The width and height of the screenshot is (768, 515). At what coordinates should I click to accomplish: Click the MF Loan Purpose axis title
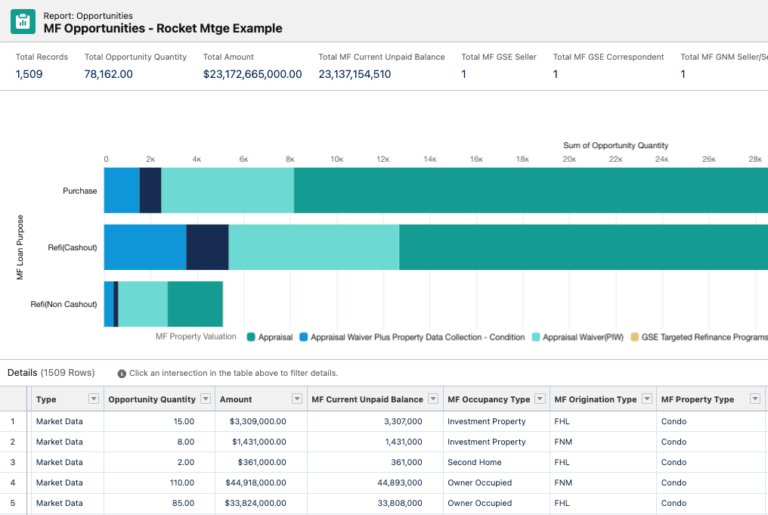tap(20, 247)
